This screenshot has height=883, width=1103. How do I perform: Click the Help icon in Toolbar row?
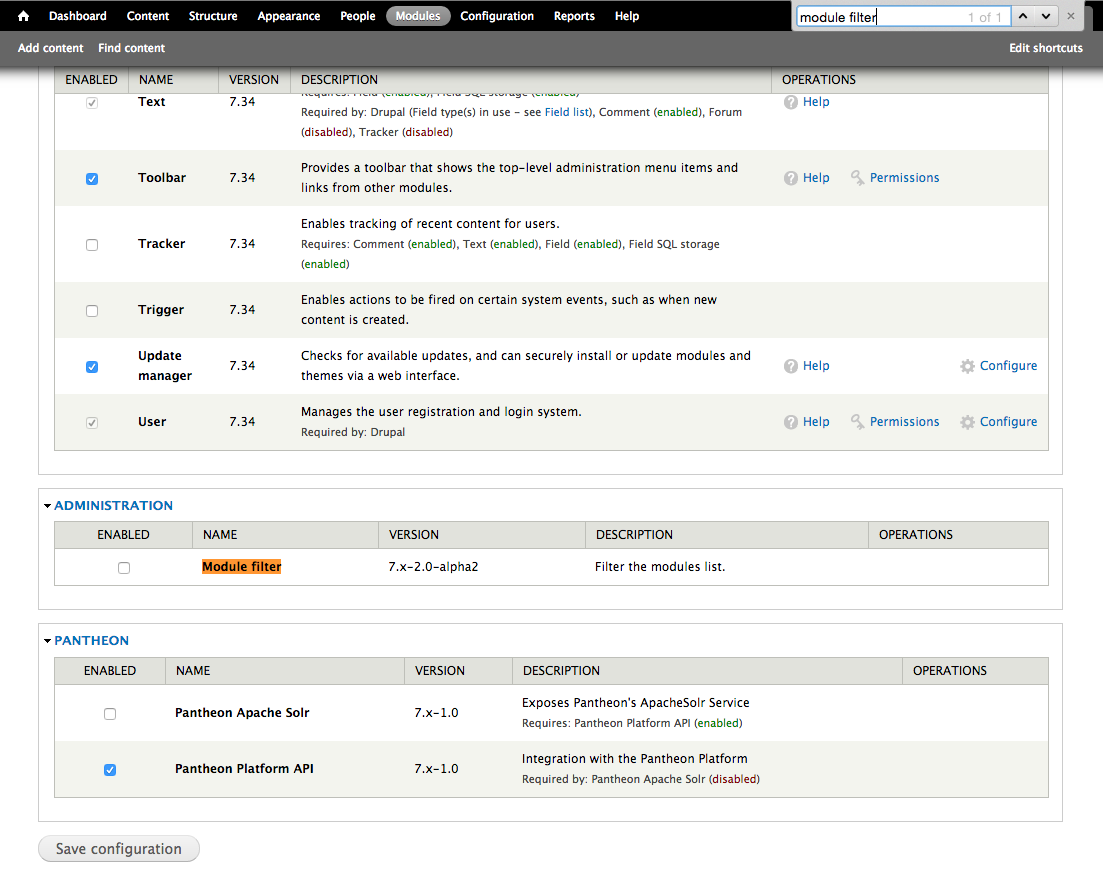791,178
